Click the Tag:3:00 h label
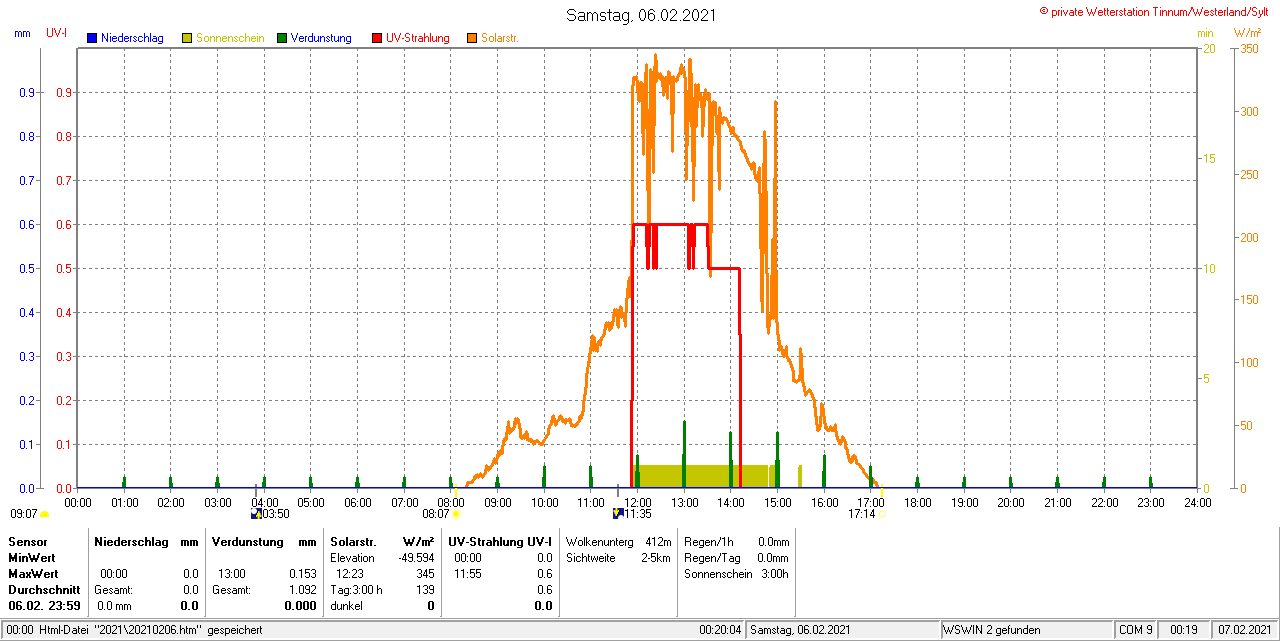This screenshot has width=1280, height=641. 356,590
